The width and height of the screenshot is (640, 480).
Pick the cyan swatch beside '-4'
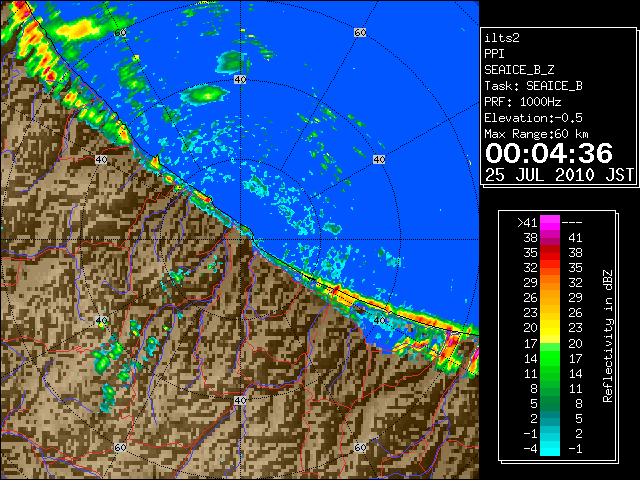(550, 449)
